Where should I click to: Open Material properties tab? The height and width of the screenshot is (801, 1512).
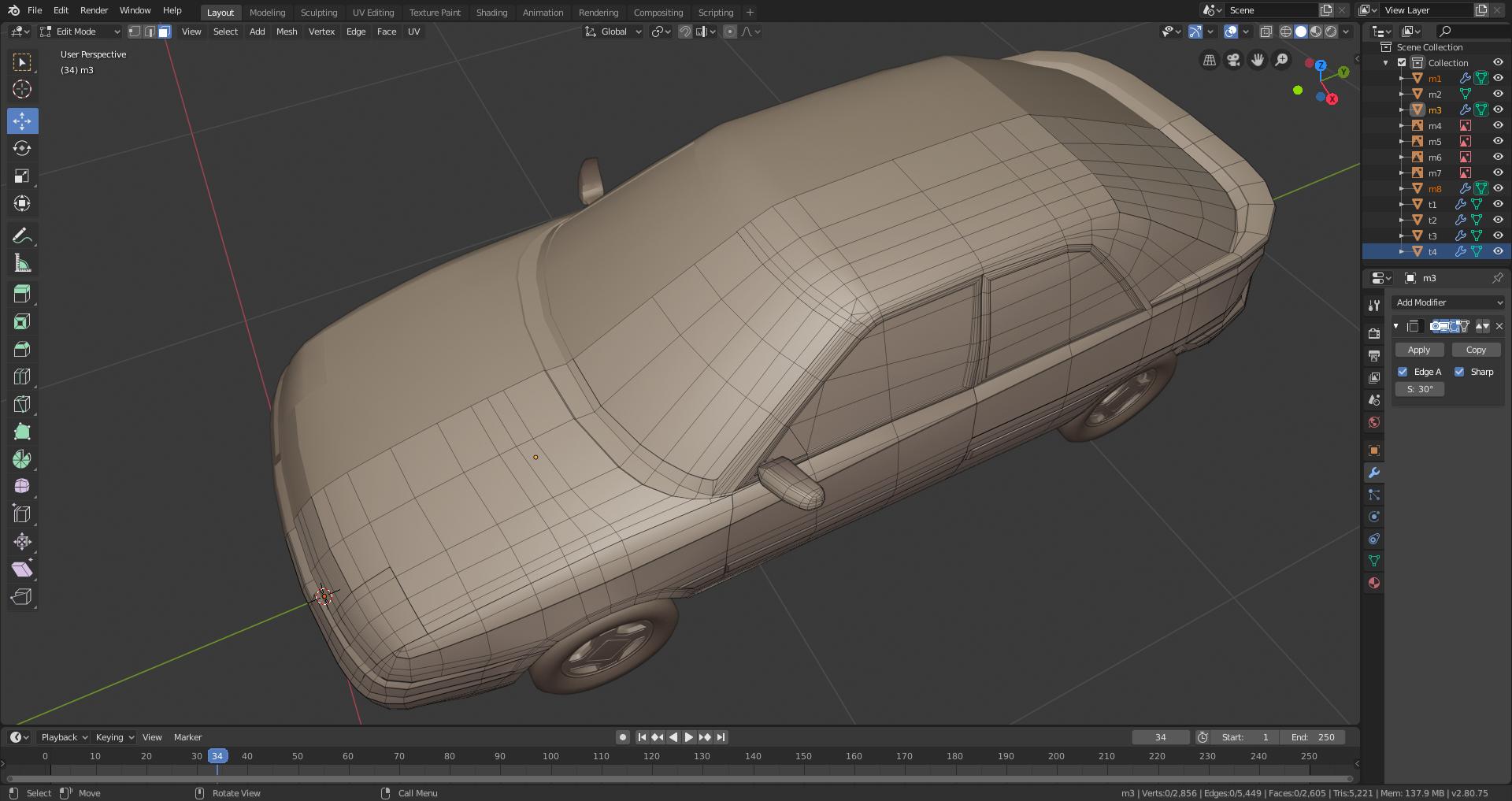point(1374,583)
